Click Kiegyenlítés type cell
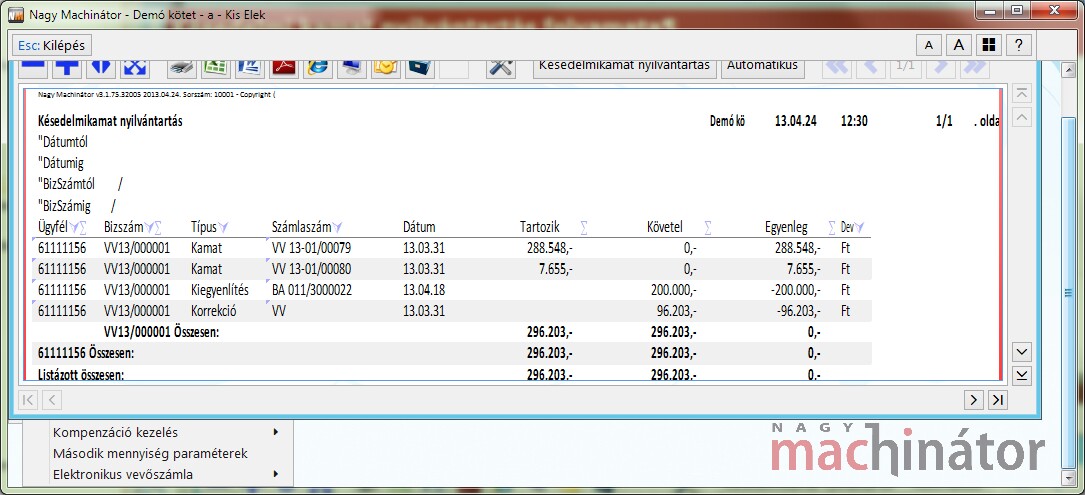 click(x=219, y=290)
